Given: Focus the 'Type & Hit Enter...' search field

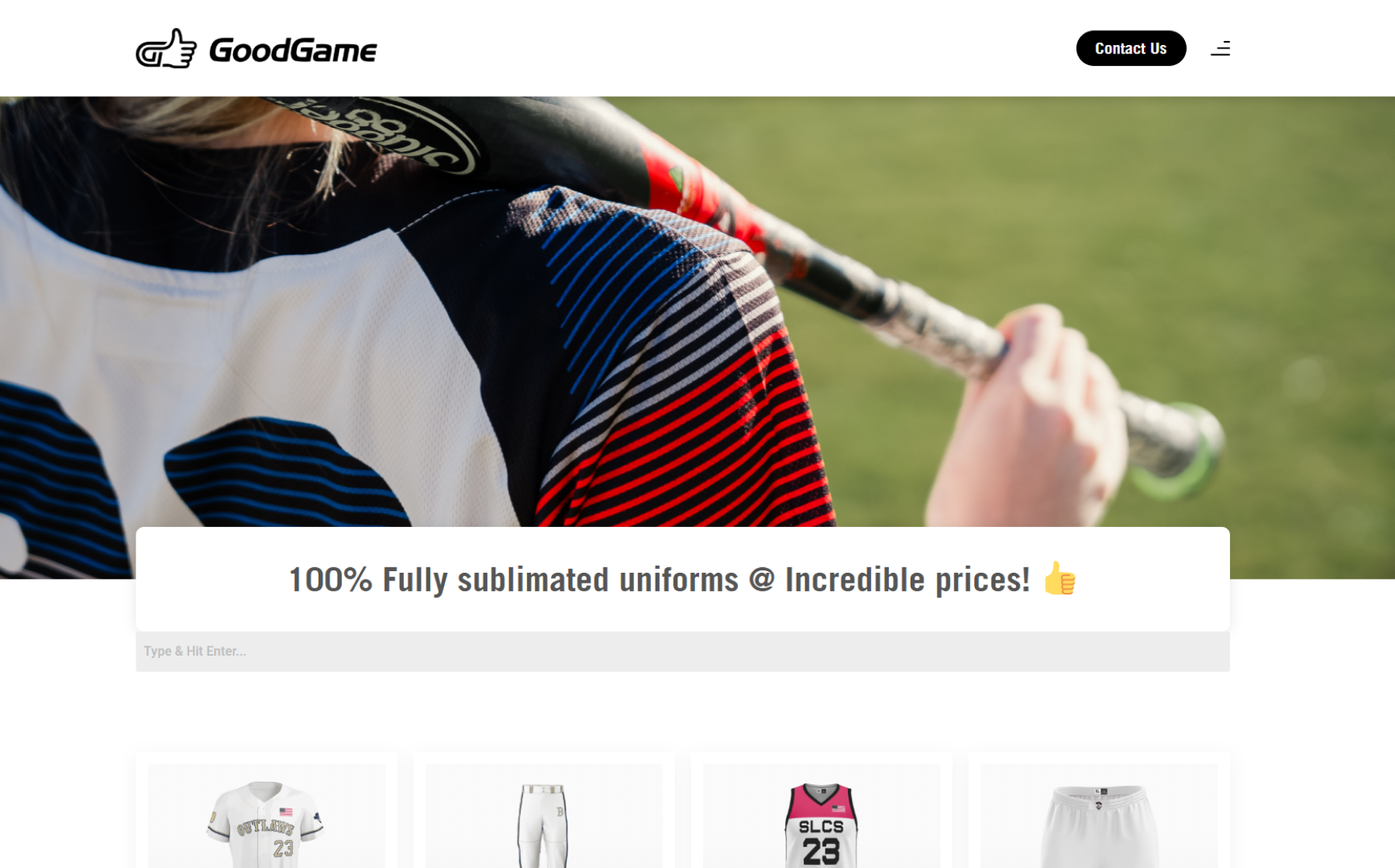Looking at the screenshot, I should point(682,651).
